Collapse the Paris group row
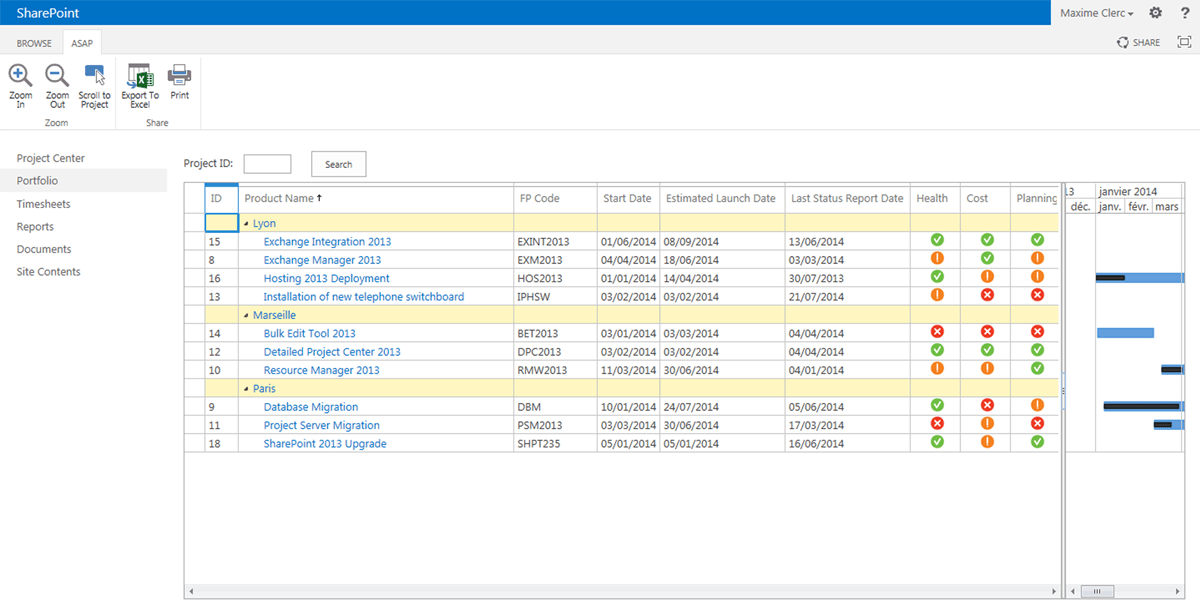This screenshot has width=1200, height=600. [x=247, y=388]
